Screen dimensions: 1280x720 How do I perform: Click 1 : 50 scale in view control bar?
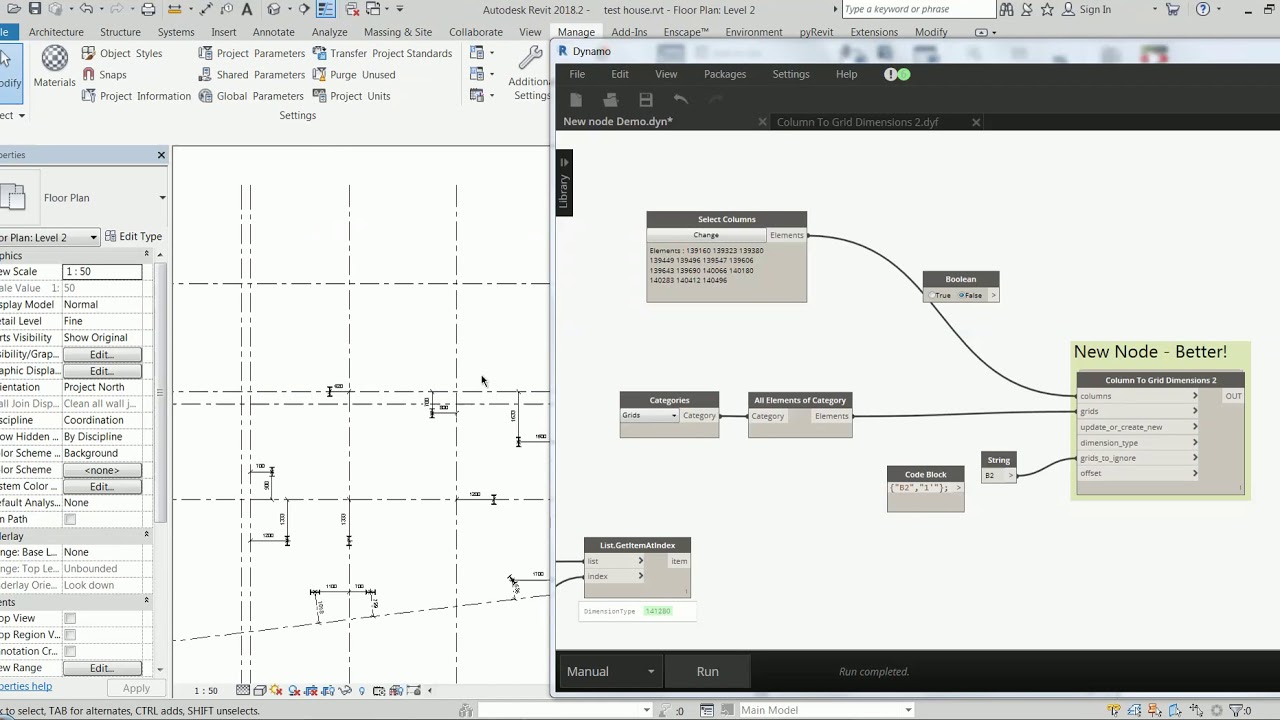[205, 691]
